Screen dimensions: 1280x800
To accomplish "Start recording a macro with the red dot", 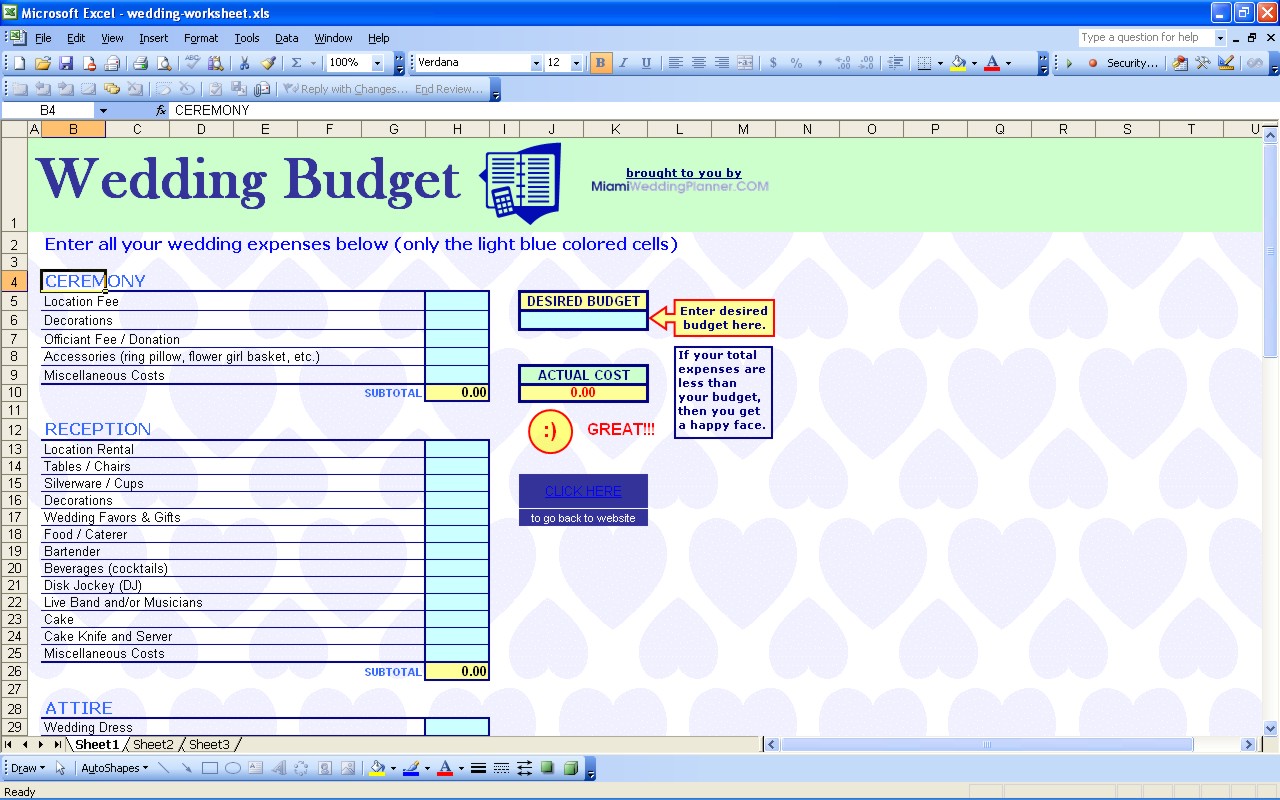I will click(1092, 63).
